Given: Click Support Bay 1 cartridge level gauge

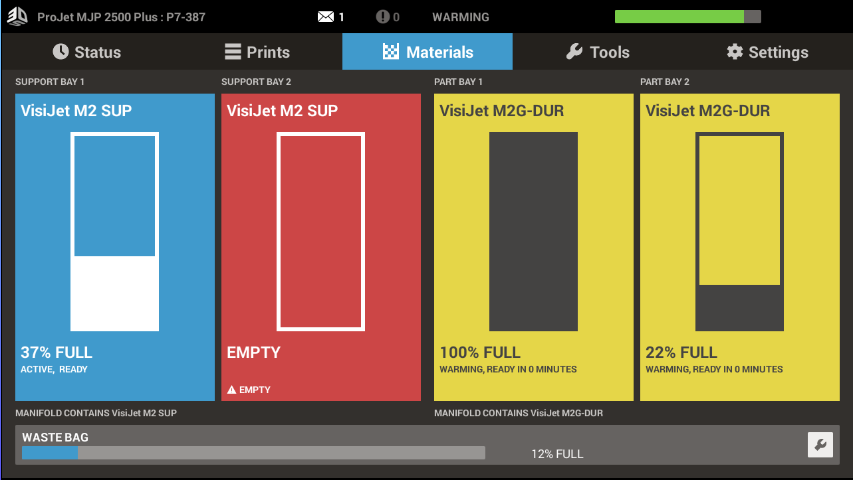Looking at the screenshot, I should pyautogui.click(x=115, y=231).
